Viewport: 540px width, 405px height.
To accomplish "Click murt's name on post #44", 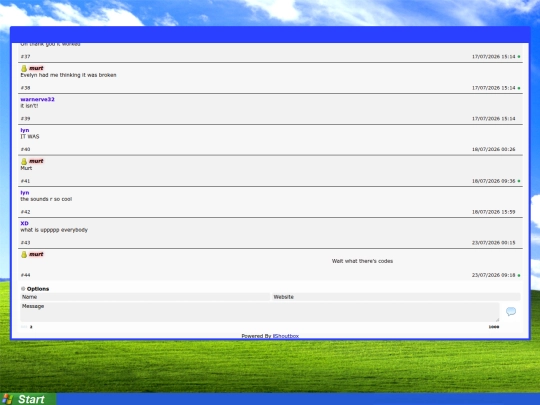I will point(36,254).
